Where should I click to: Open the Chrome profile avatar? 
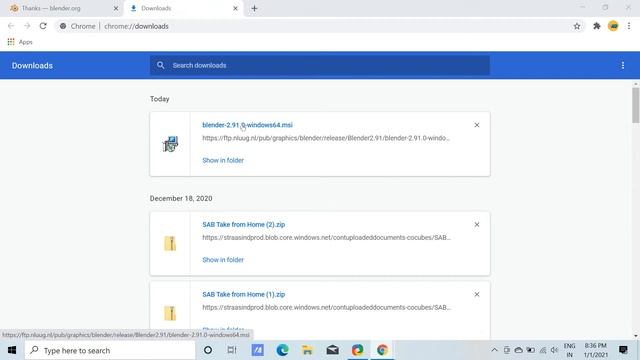(x=613, y=26)
